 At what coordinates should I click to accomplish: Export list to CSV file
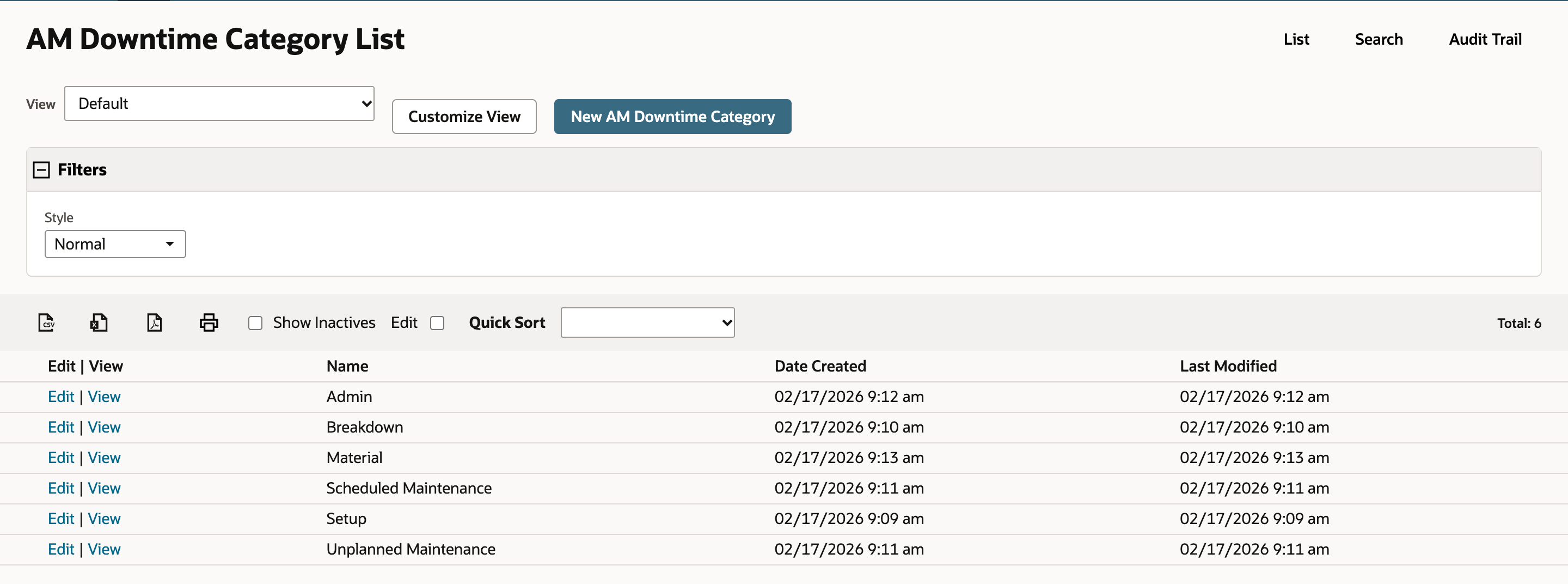coord(46,322)
